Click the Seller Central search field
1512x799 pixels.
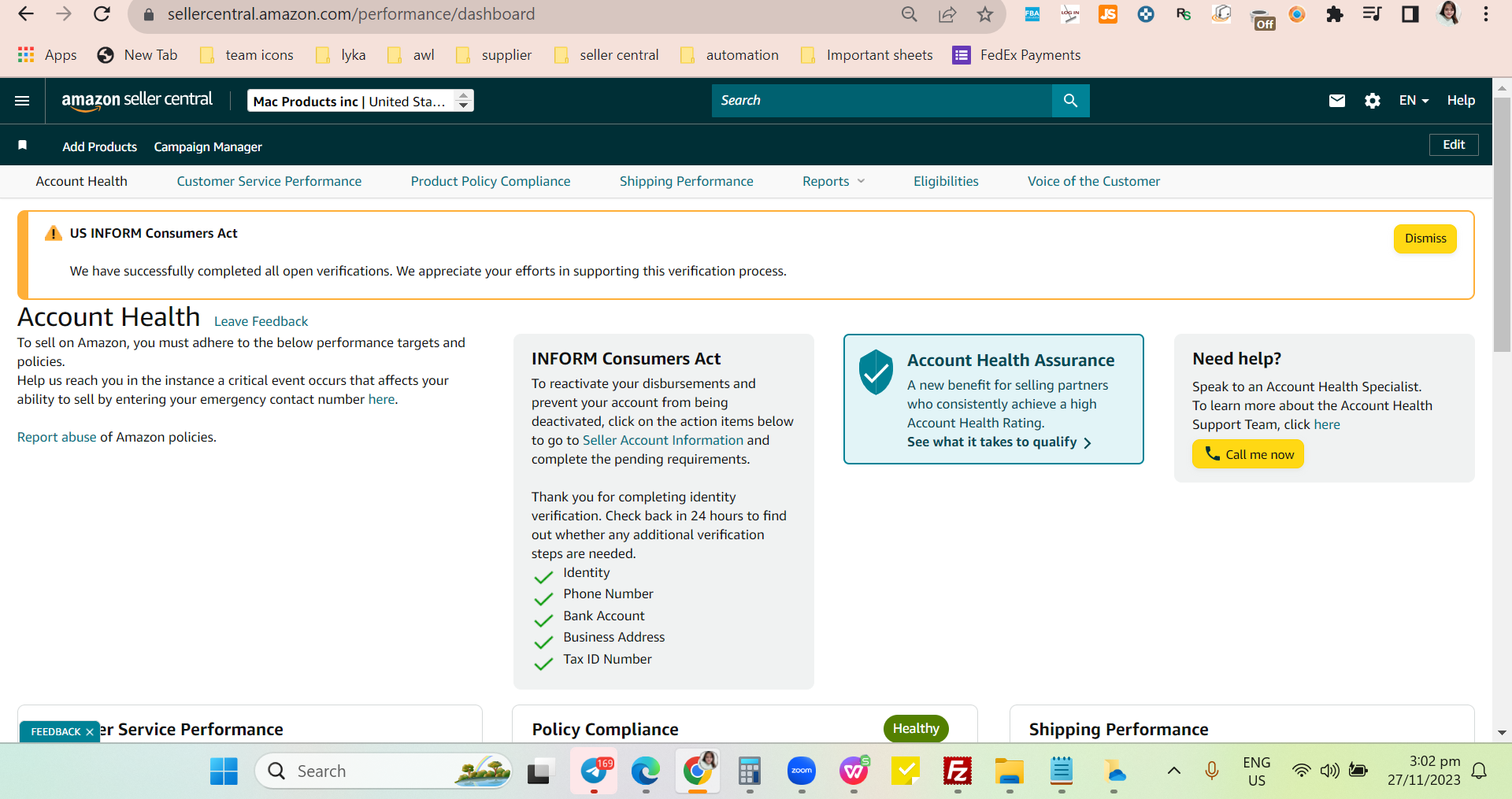coord(882,101)
